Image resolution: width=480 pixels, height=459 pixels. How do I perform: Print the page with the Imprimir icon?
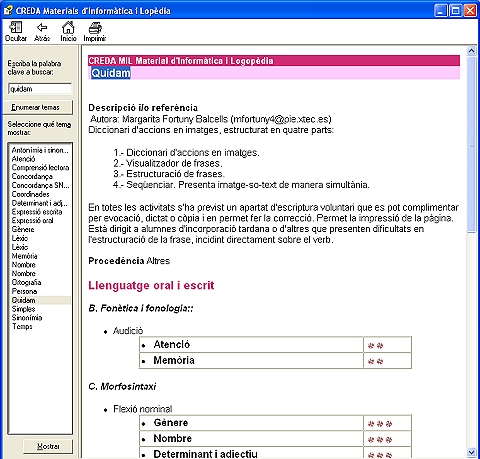pos(95,31)
